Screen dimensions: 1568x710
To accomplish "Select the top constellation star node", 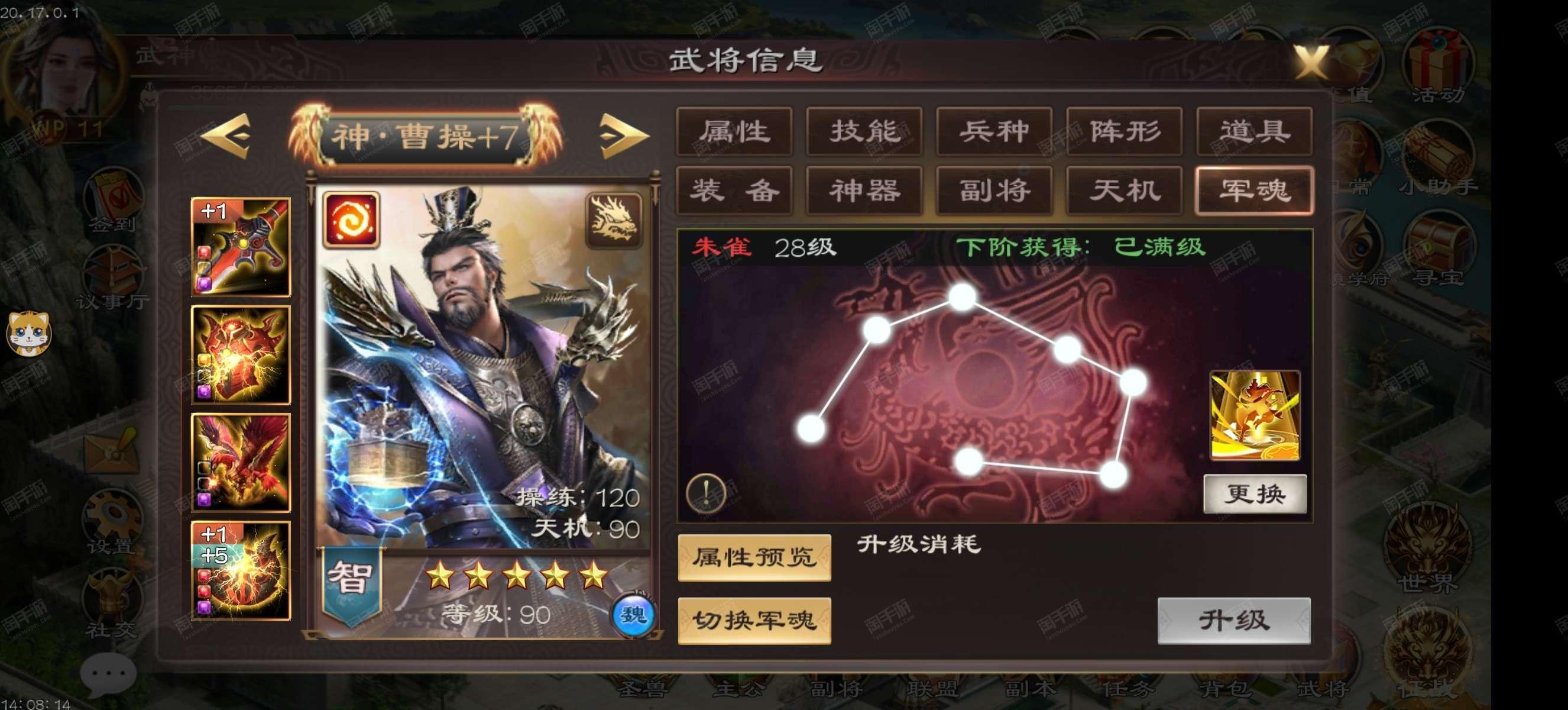I will point(963,297).
